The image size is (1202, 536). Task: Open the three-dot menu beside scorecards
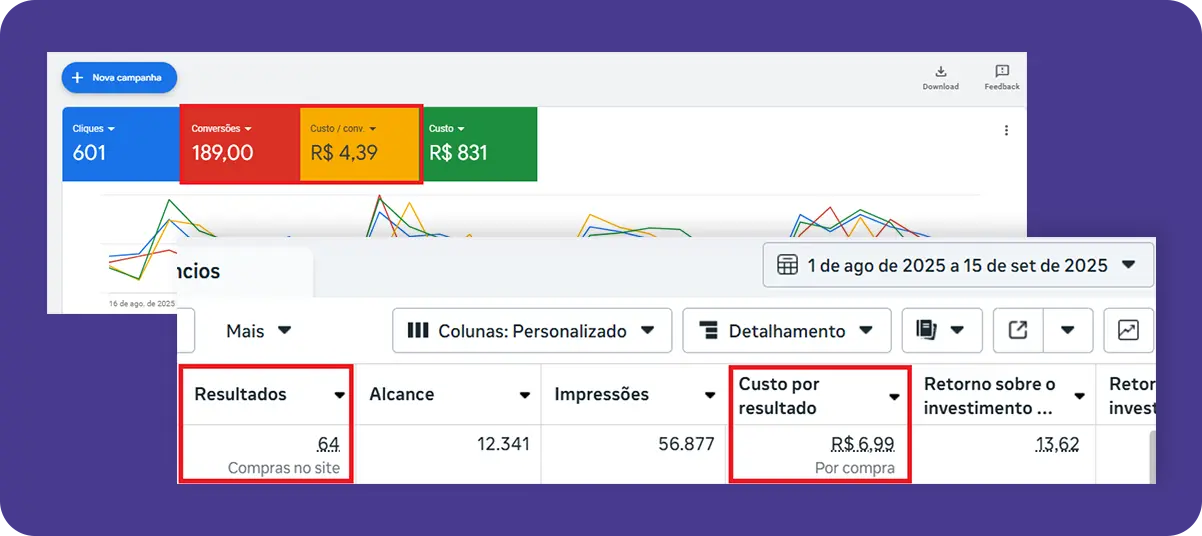pos(1006,131)
